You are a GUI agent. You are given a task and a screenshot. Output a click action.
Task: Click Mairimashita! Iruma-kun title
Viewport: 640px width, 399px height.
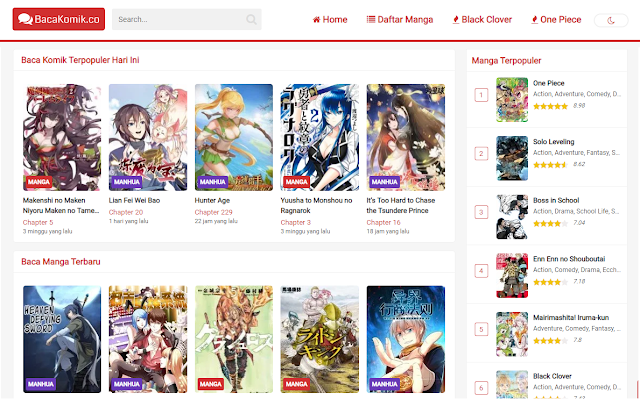point(571,317)
